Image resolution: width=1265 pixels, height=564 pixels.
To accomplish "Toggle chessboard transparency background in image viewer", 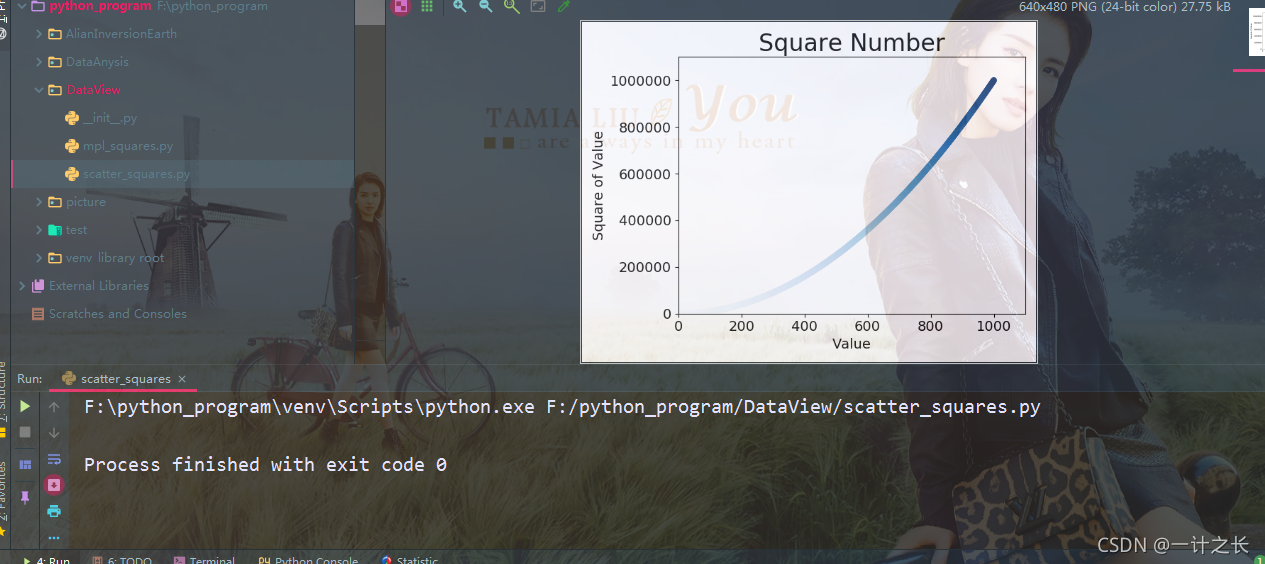I will (x=401, y=6).
